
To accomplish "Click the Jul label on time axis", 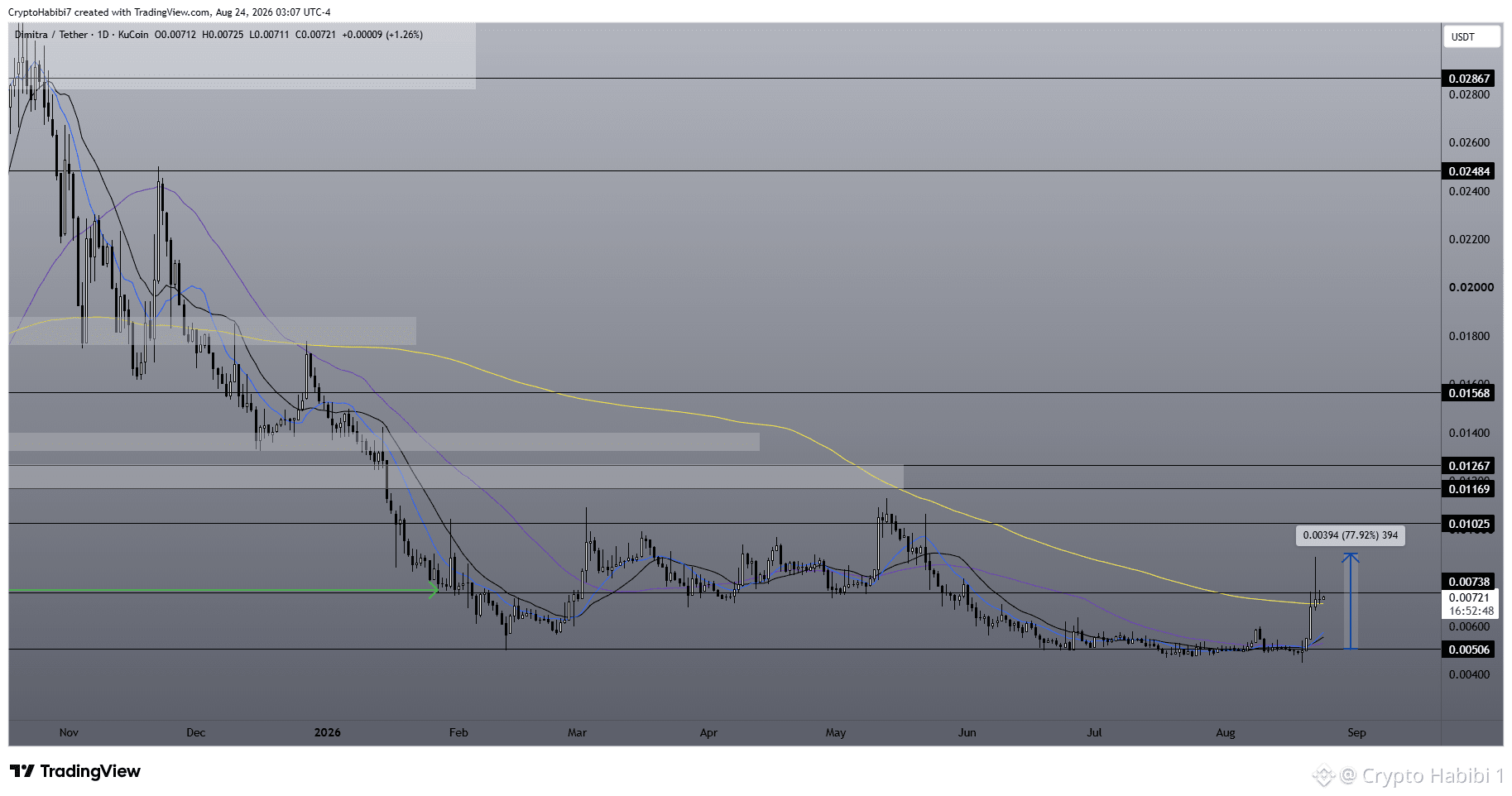I will point(1094,732).
